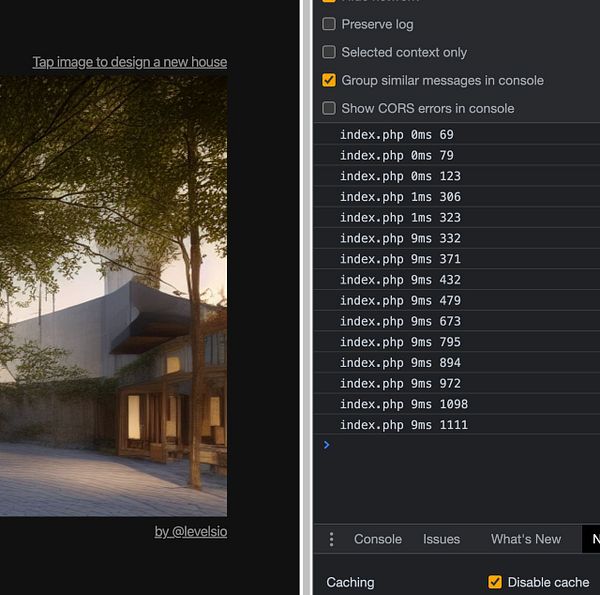Screen dimensions: 600x595
Task: Enable the Preserve log checkbox
Action: (x=329, y=24)
